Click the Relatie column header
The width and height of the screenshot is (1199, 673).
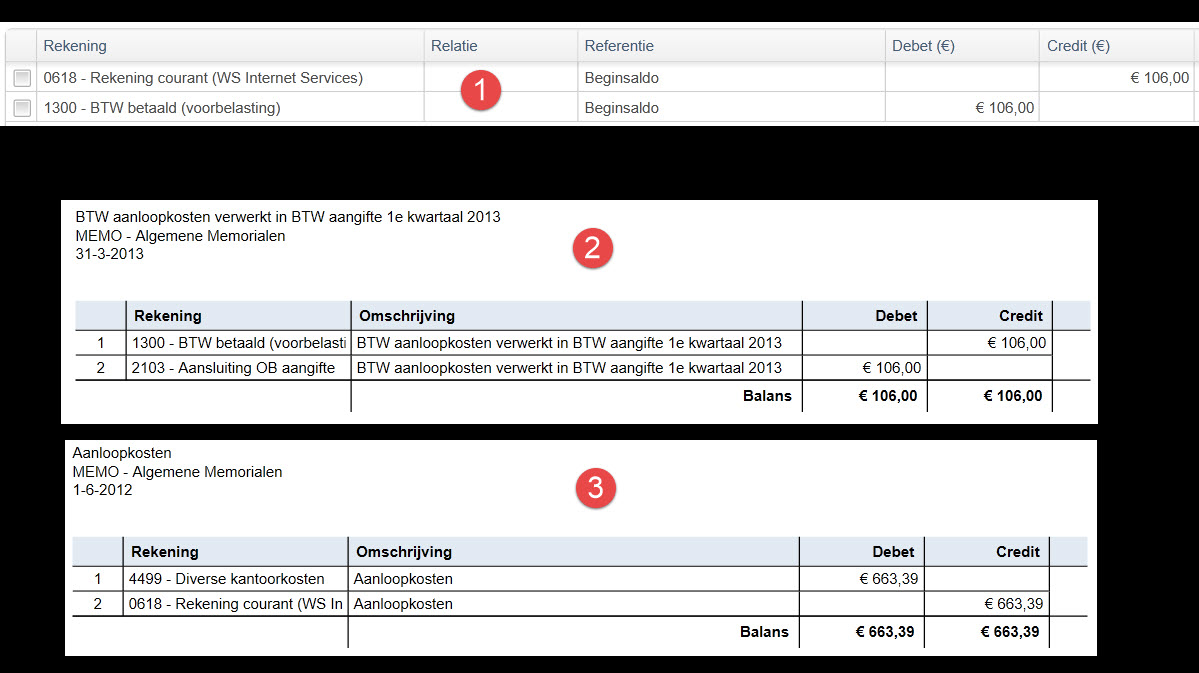point(454,46)
